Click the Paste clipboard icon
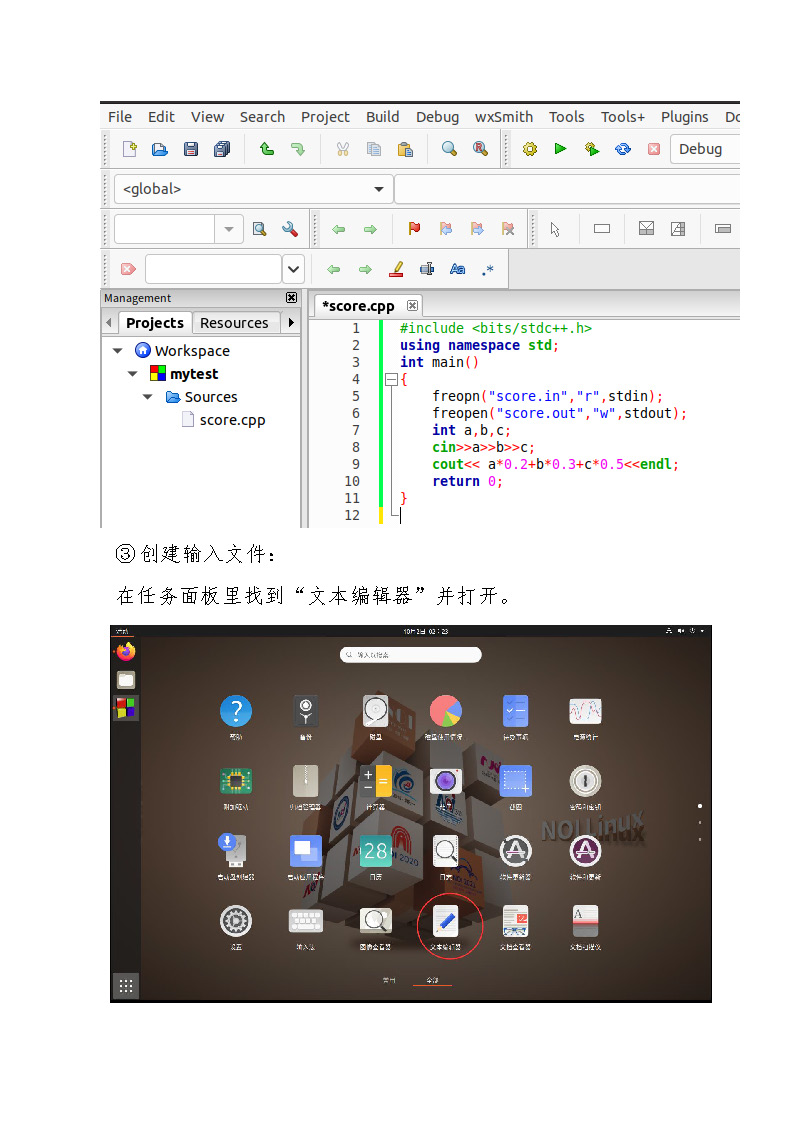 click(x=405, y=149)
